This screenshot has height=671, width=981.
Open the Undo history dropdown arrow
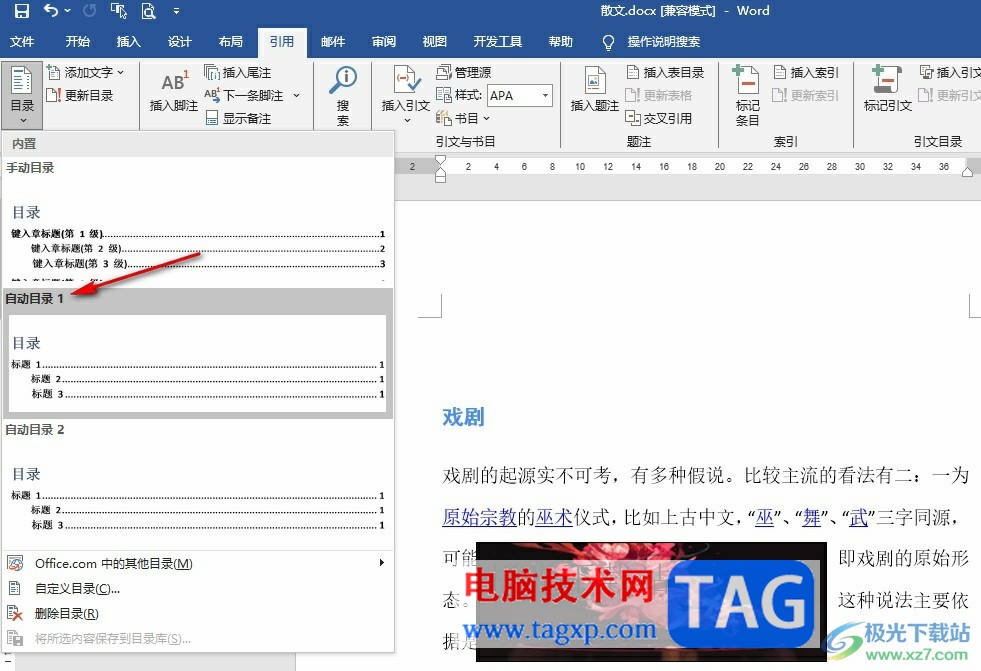tap(68, 11)
